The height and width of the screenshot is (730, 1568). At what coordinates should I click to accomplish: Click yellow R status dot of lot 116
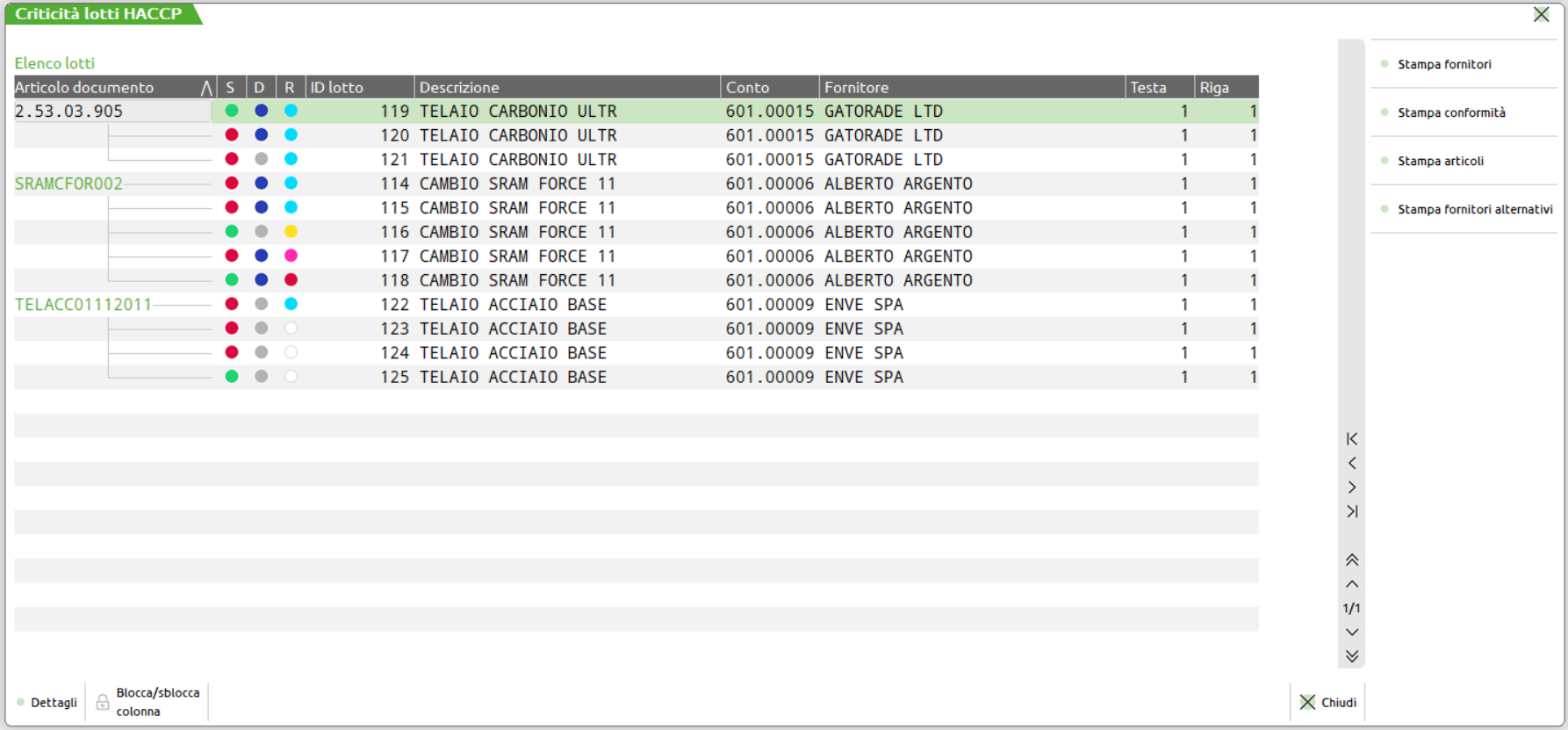pyautogui.click(x=291, y=232)
